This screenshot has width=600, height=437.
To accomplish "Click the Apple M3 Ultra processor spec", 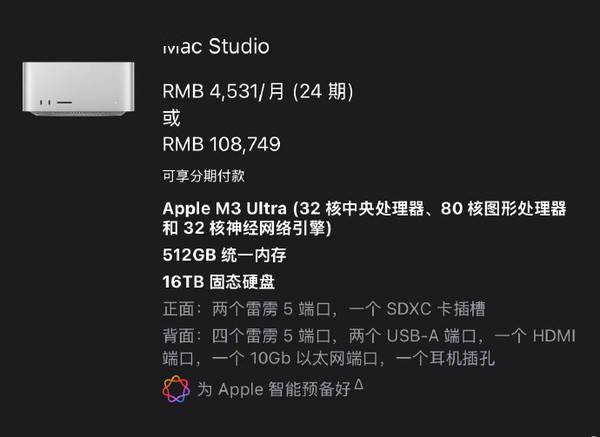I will [364, 218].
